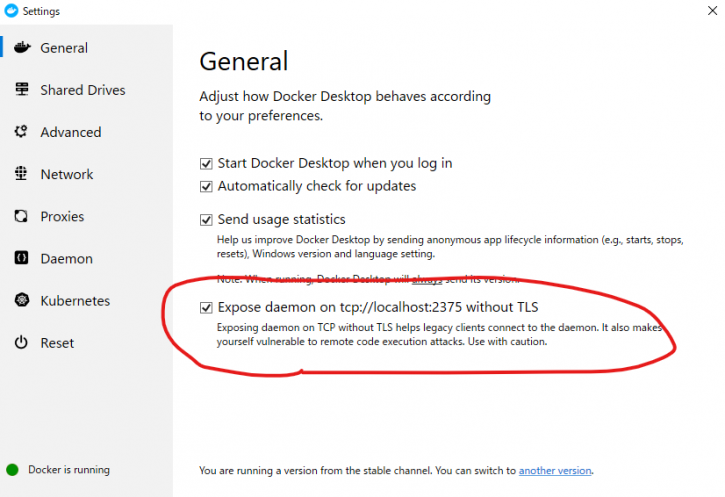Uncheck Start Docker Desktop when you log in
This screenshot has height=497, width=725.
pos(206,164)
